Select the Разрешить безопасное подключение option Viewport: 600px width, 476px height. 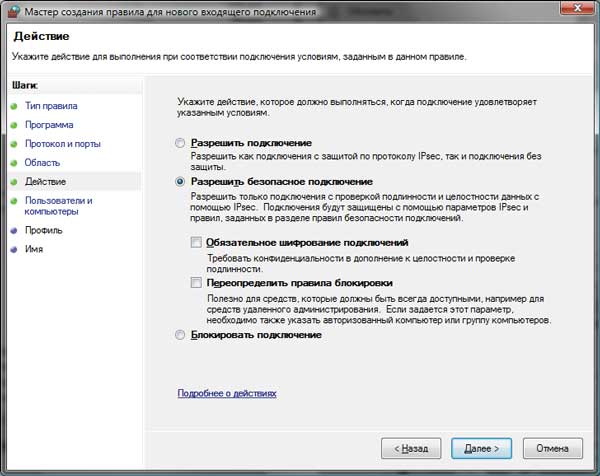(x=180, y=183)
